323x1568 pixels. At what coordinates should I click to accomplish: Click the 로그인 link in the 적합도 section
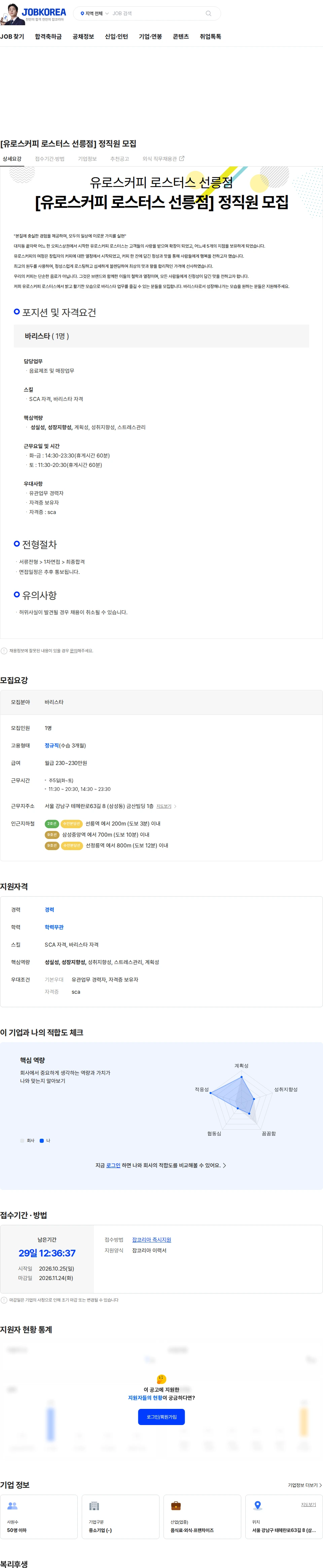tap(113, 1165)
